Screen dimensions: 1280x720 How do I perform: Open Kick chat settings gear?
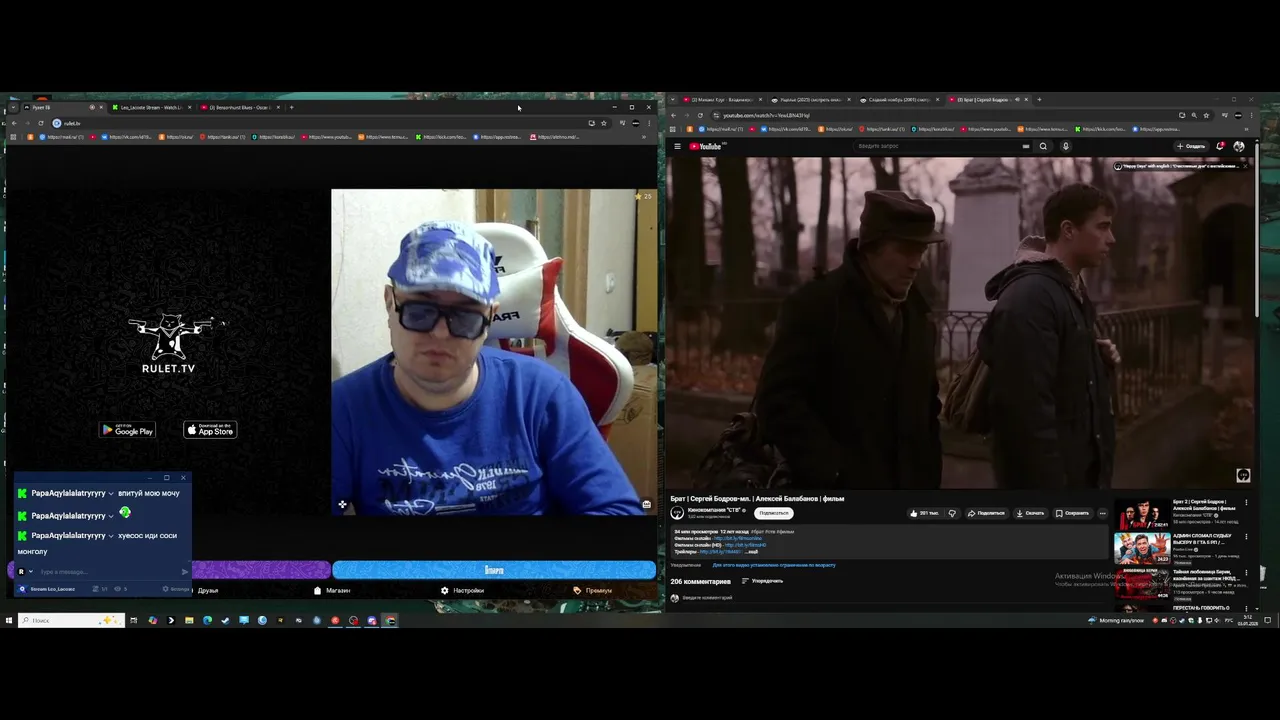[x=167, y=589]
